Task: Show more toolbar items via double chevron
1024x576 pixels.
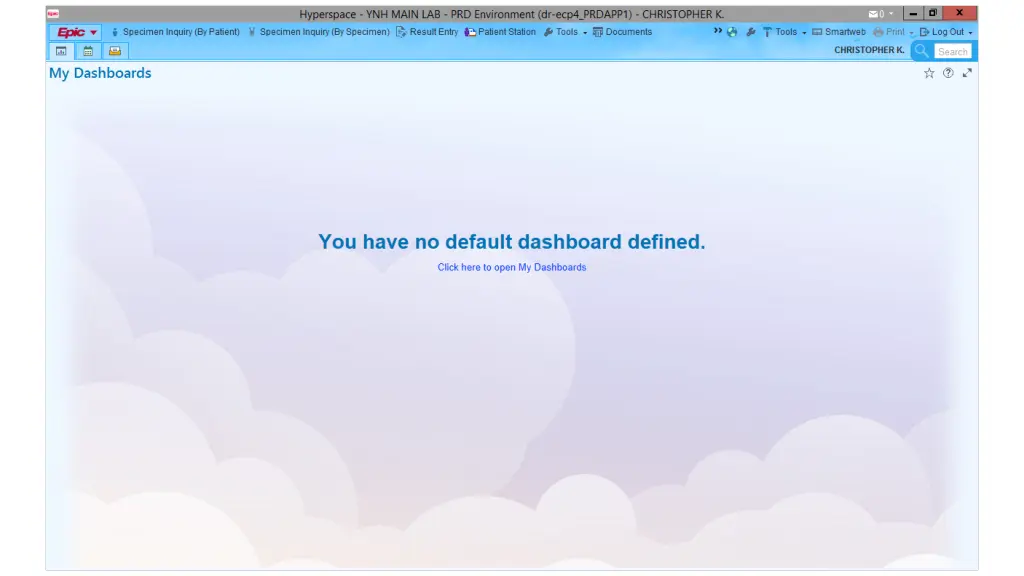Action: pyautogui.click(x=718, y=31)
